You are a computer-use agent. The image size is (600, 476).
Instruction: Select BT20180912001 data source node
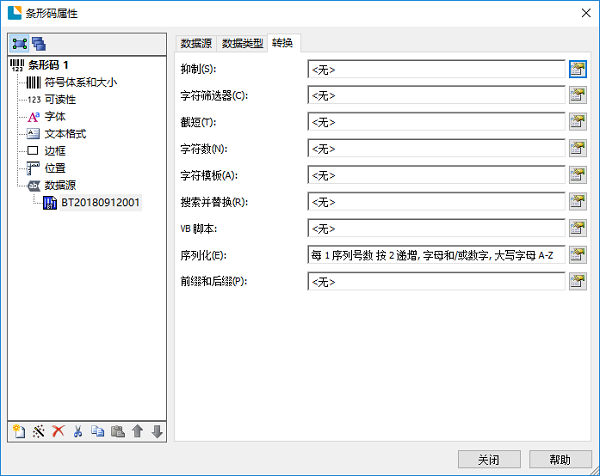100,202
